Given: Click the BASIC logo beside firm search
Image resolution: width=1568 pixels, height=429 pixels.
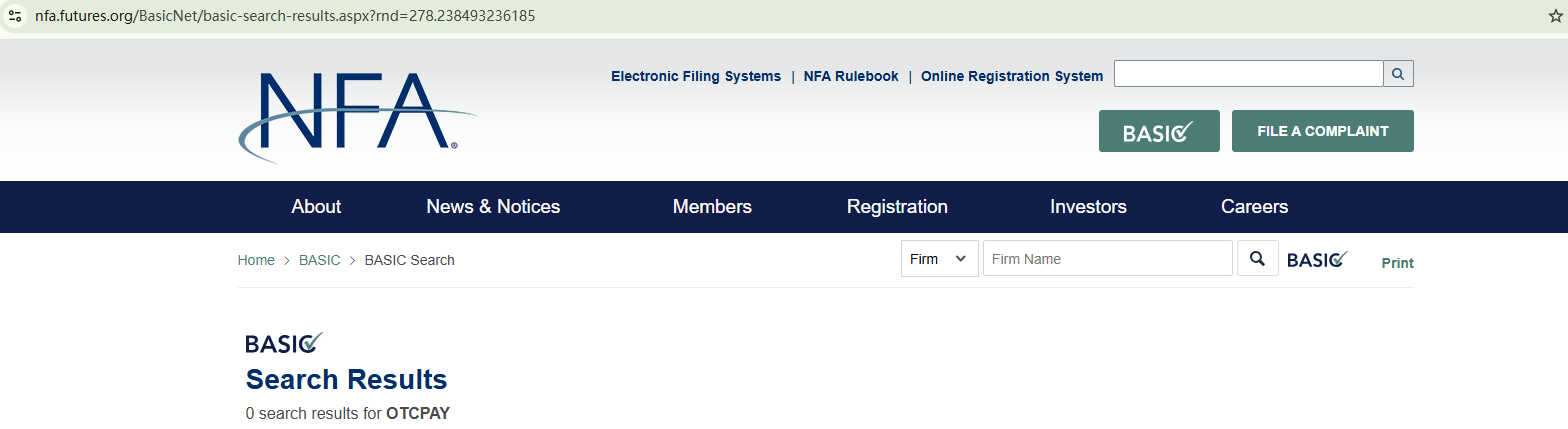Looking at the screenshot, I should pos(1317,259).
